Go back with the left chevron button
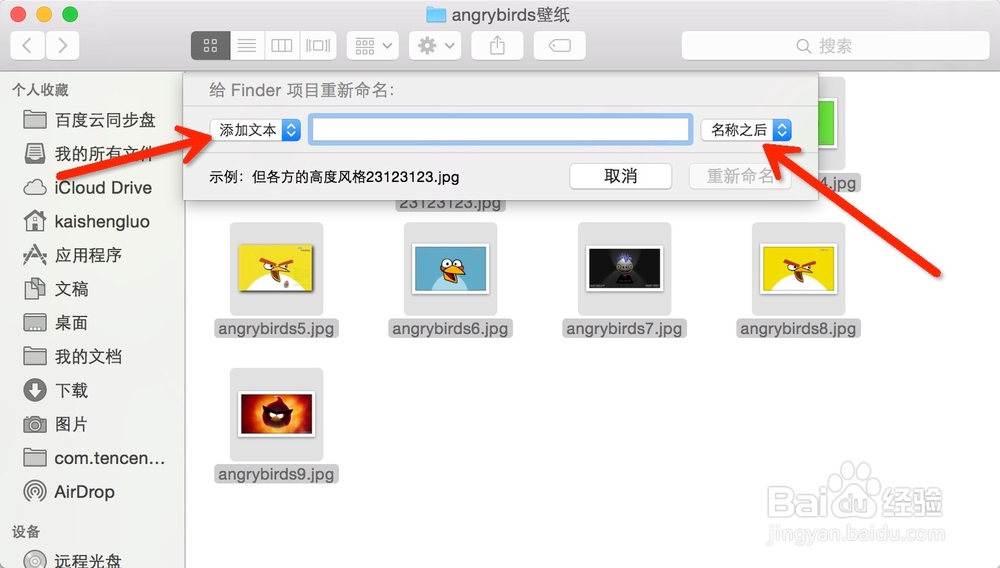The width and height of the screenshot is (1000, 568). tap(27, 45)
